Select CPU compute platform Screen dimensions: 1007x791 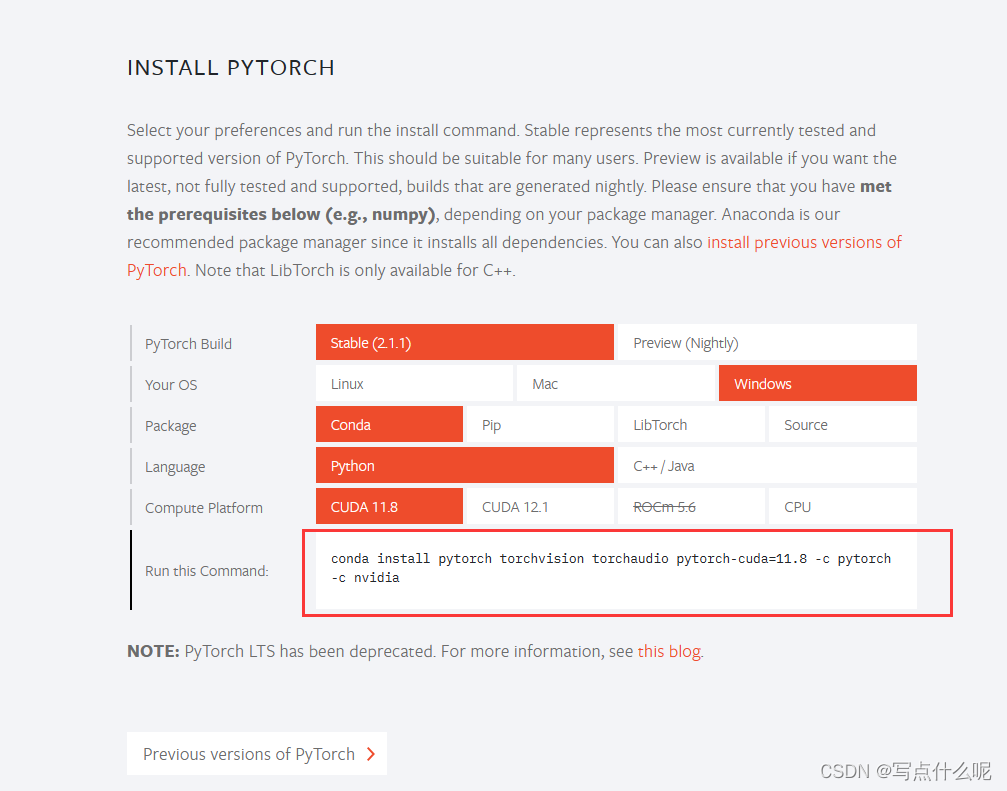point(842,506)
